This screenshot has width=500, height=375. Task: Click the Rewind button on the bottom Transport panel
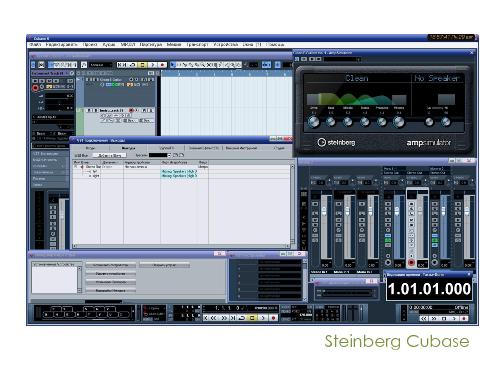215,318
